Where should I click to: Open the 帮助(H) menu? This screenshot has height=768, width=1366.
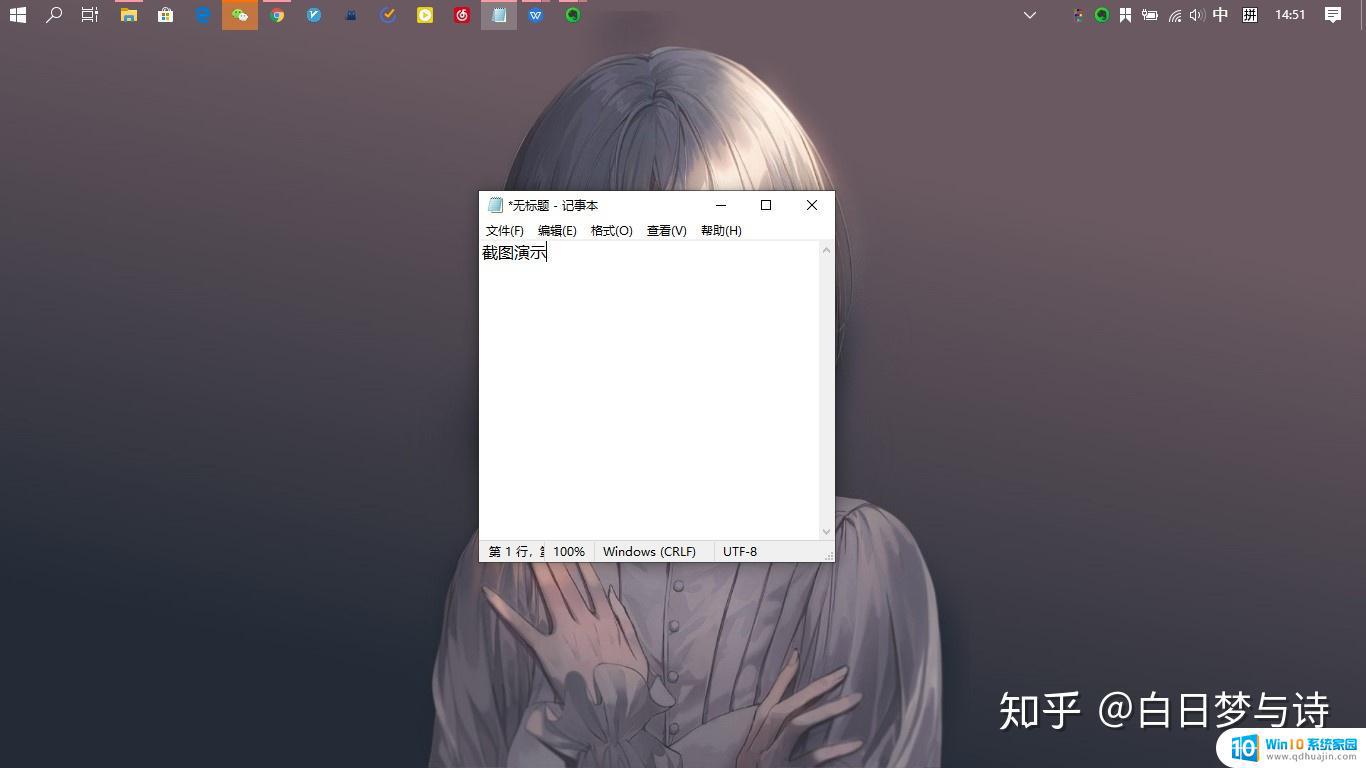(721, 231)
